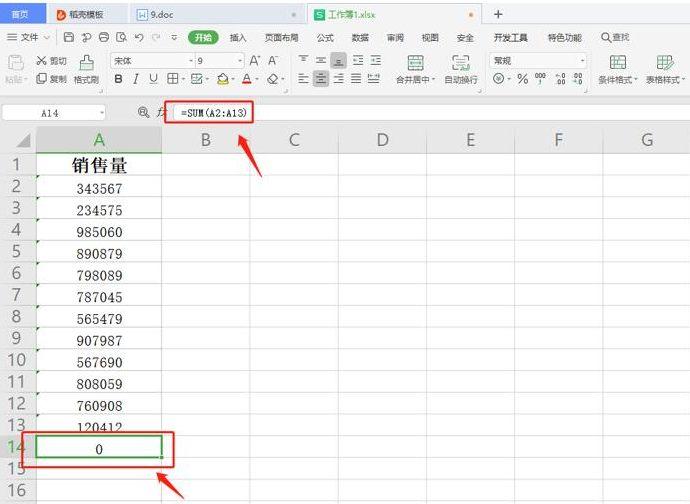The height and width of the screenshot is (504, 690).
Task: Switch to the Insert (插入) tab
Action: [x=238, y=38]
